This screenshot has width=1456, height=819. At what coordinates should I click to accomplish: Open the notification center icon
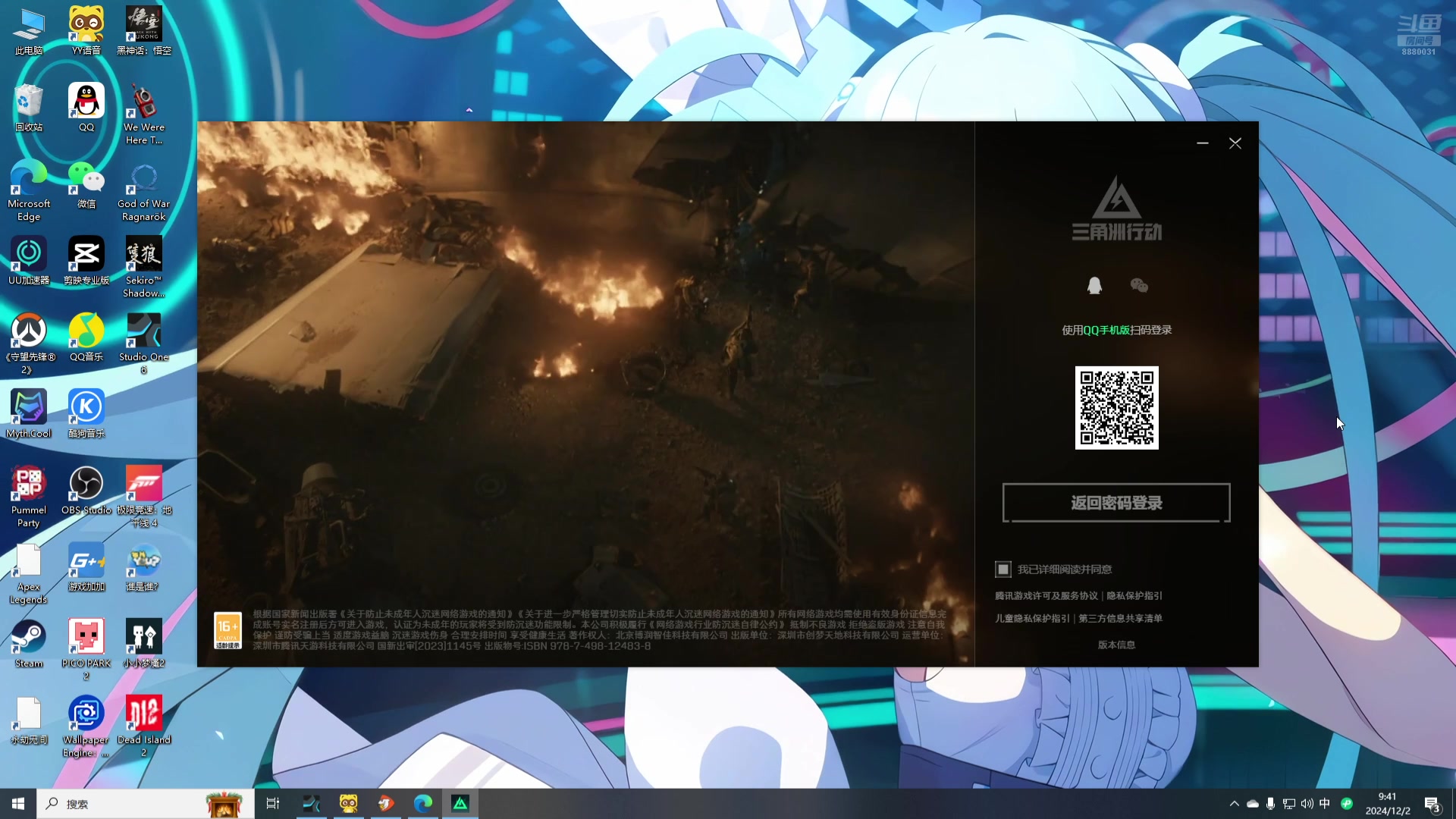(x=1432, y=804)
